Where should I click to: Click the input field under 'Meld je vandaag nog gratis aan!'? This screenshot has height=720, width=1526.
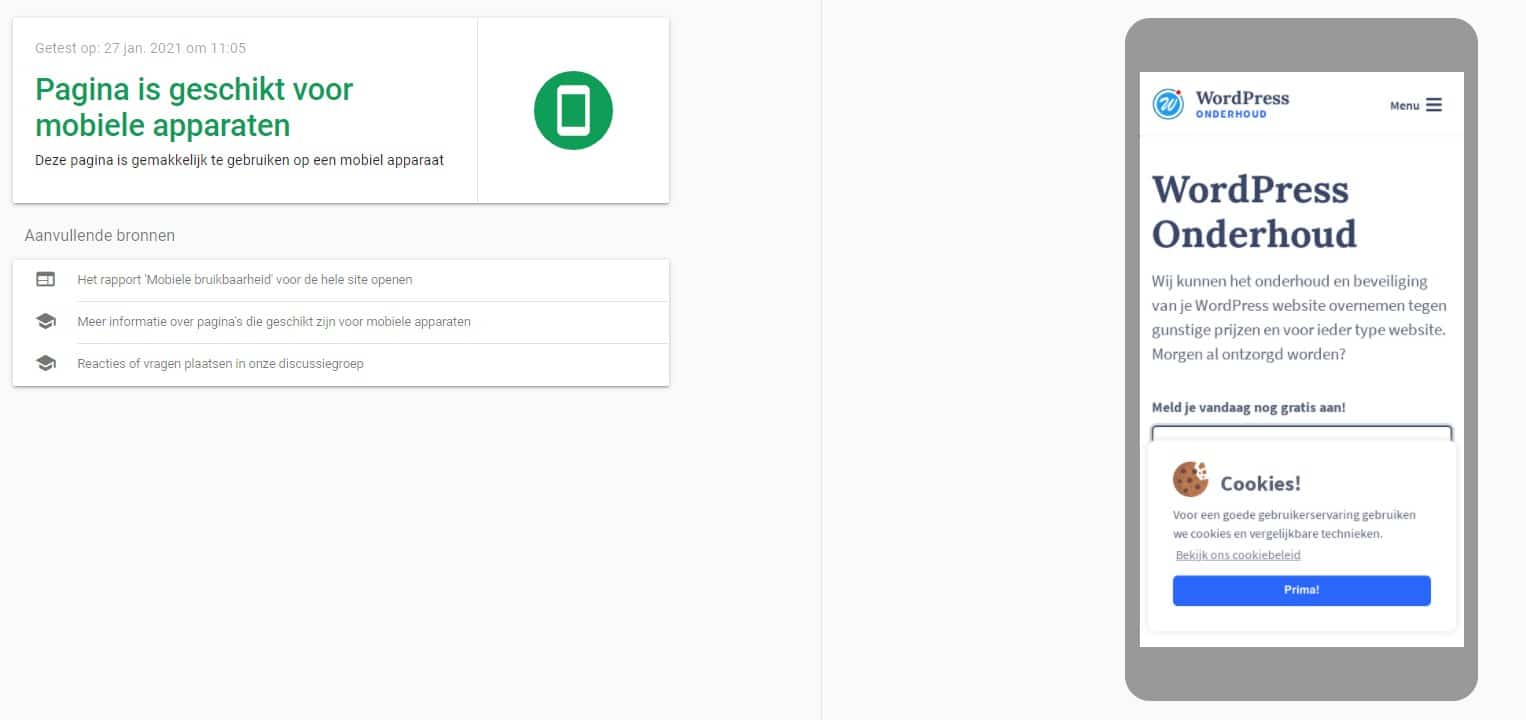(x=1301, y=434)
